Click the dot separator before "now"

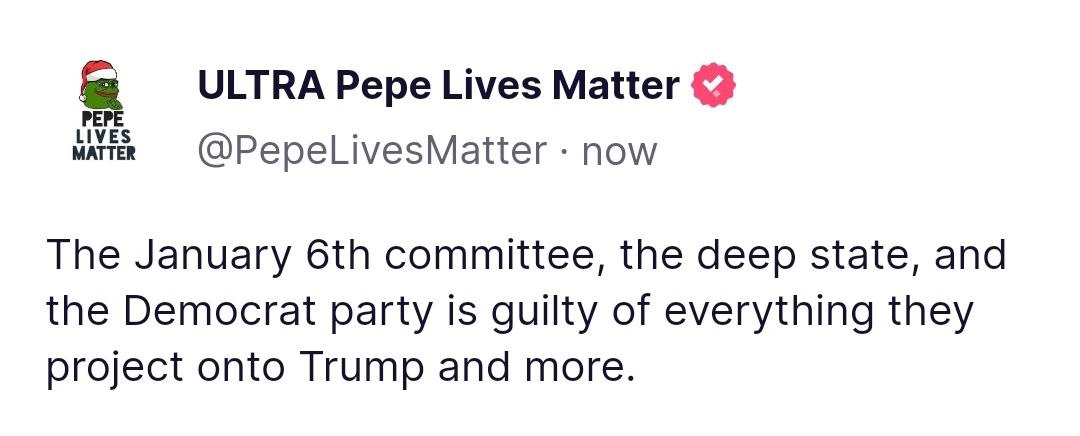click(x=564, y=151)
